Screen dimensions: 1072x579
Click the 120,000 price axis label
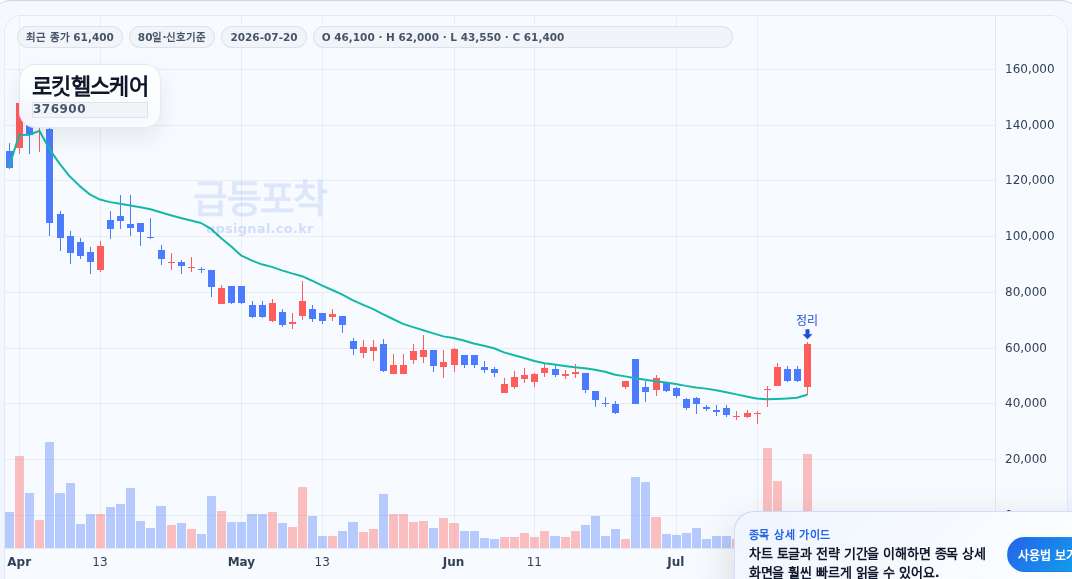[1029, 180]
